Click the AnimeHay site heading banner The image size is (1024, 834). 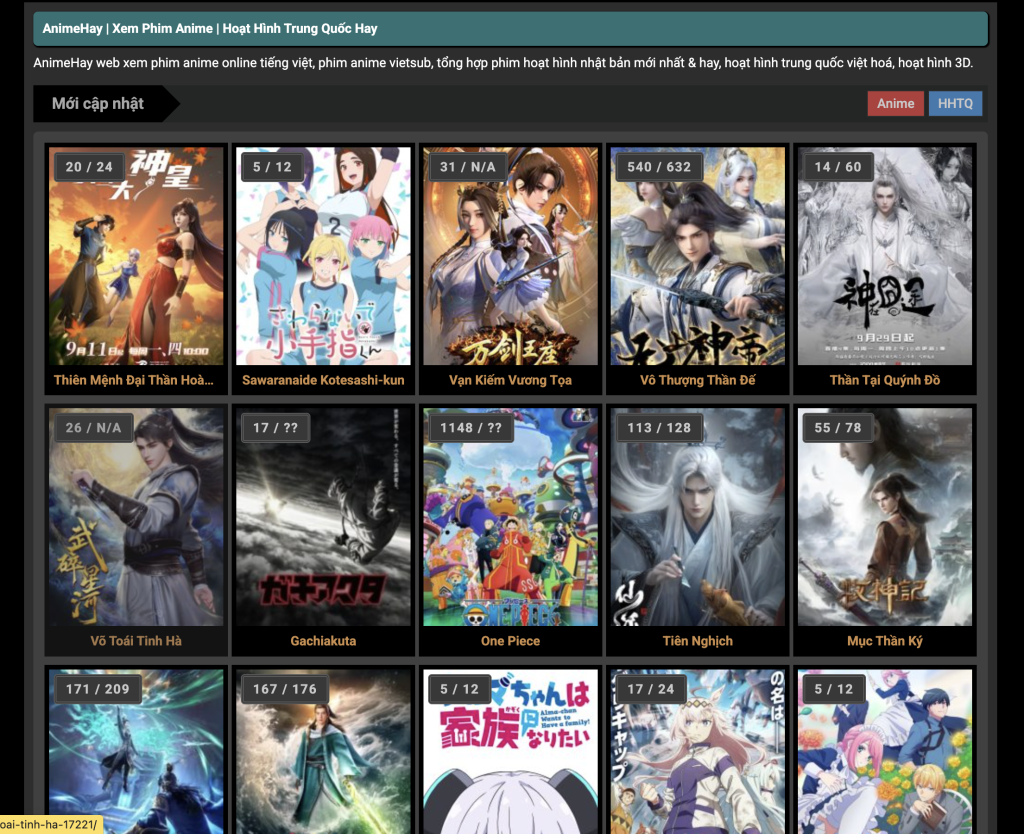click(x=510, y=29)
